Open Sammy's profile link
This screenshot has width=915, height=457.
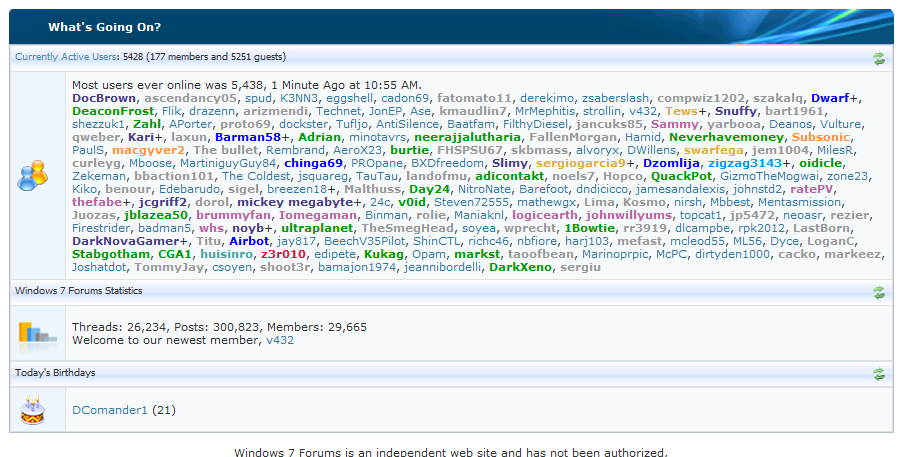point(675,124)
